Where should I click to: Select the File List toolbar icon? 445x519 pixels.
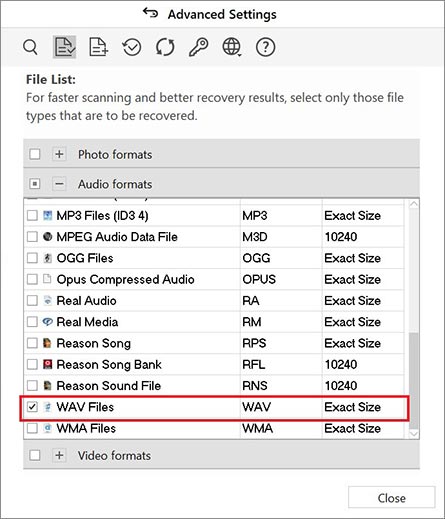[64, 47]
